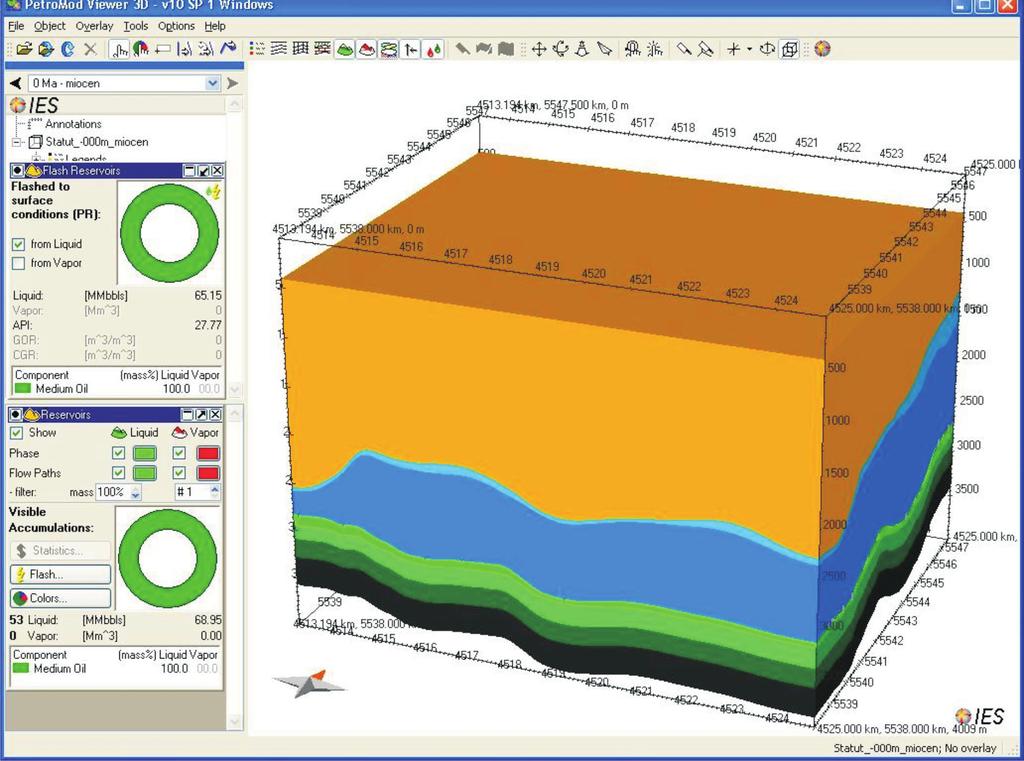Click the Visible Accumulations donut chart
This screenshot has width=1024, height=761.
pos(168,559)
